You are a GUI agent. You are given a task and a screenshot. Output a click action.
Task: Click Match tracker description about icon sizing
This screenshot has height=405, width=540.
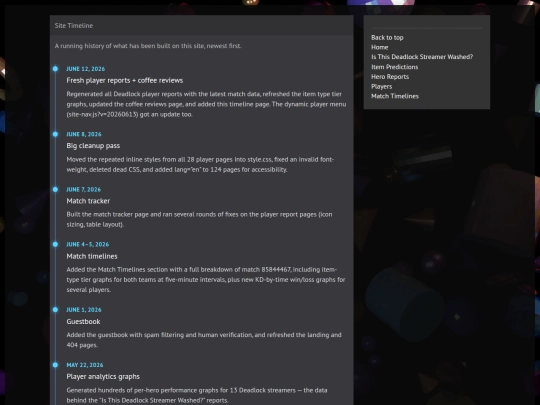[199, 219]
